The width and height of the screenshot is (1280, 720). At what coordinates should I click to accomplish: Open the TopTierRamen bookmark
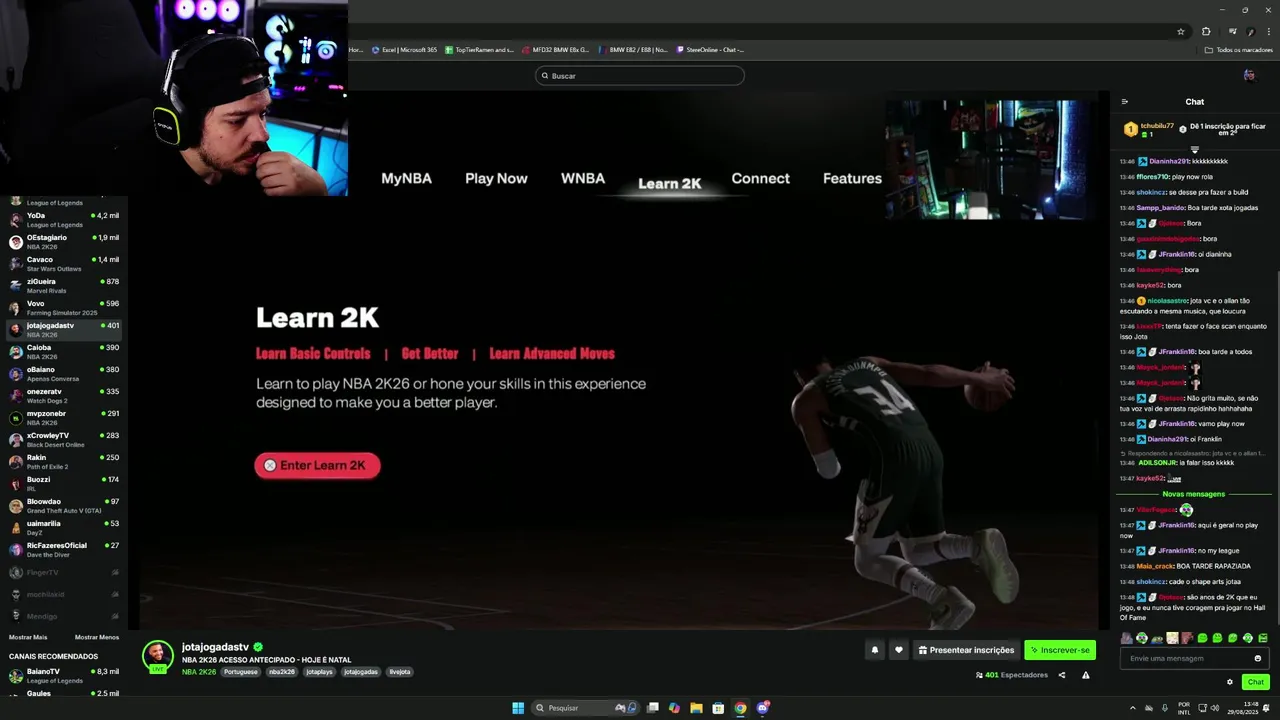click(x=479, y=49)
